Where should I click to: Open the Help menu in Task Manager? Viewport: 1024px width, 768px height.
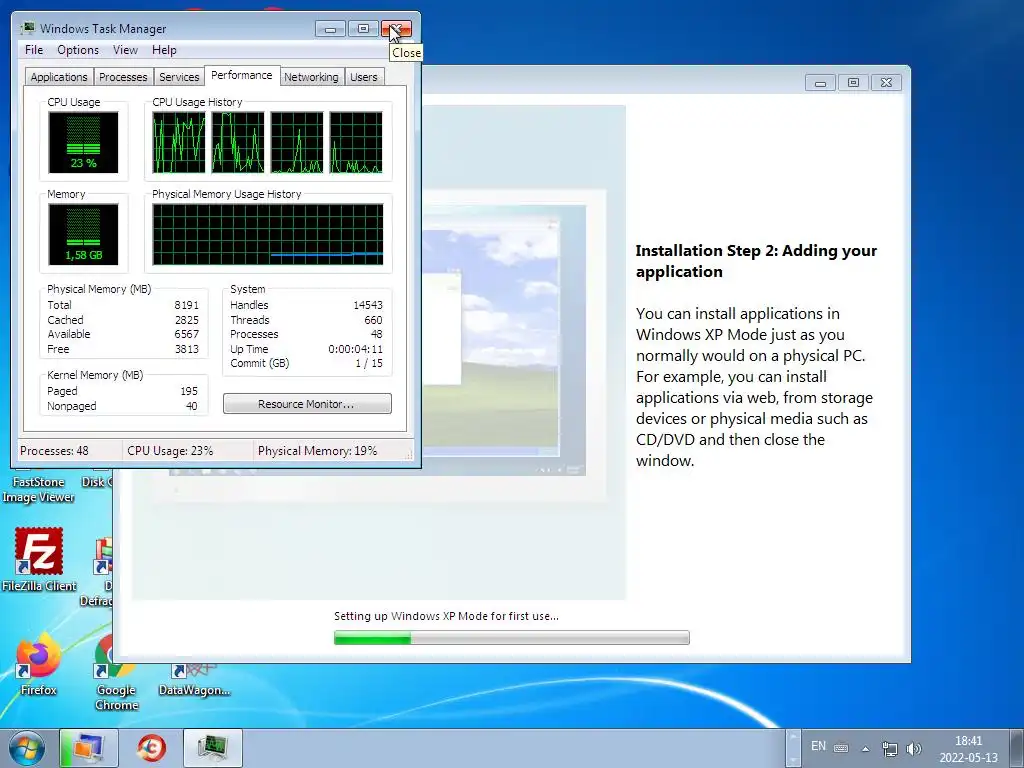164,50
